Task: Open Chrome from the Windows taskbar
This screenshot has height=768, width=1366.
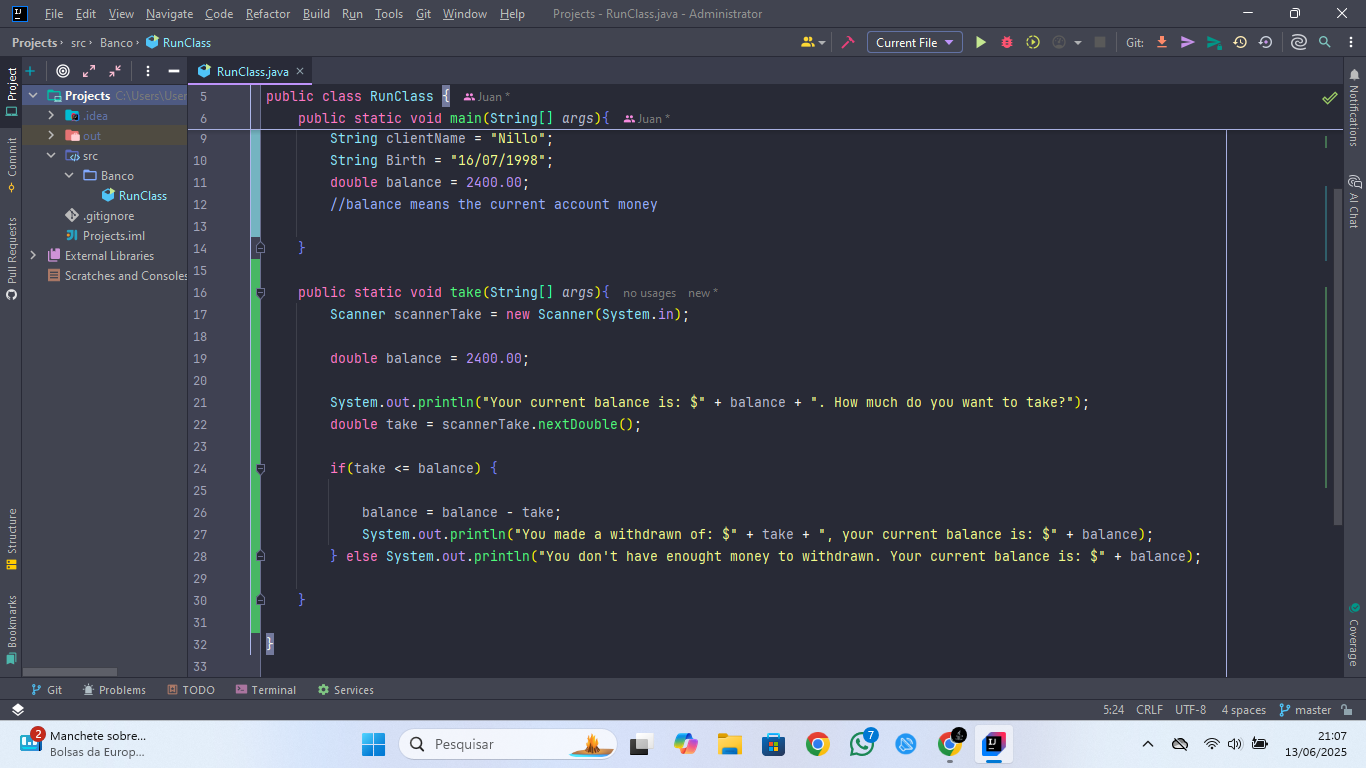Action: (817, 744)
